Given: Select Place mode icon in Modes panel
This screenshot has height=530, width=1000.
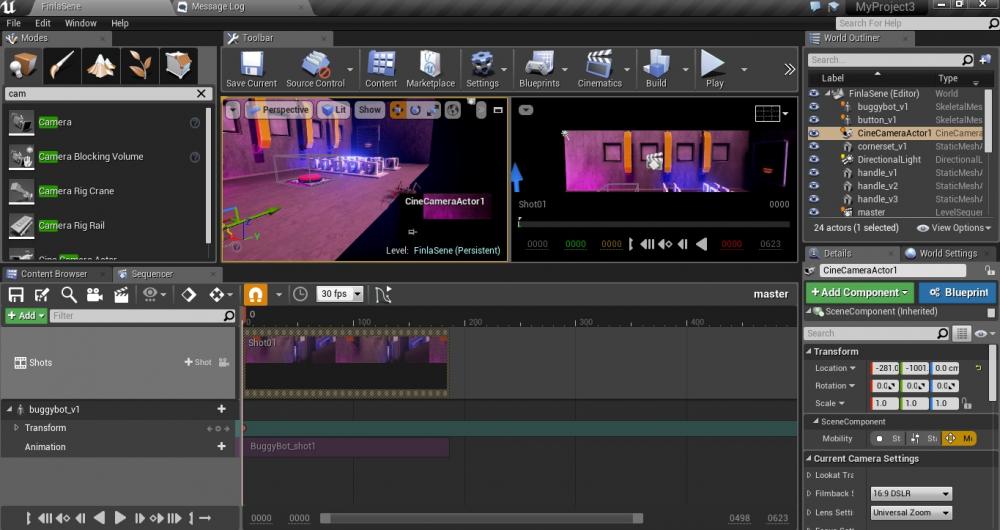Looking at the screenshot, I should (23, 66).
